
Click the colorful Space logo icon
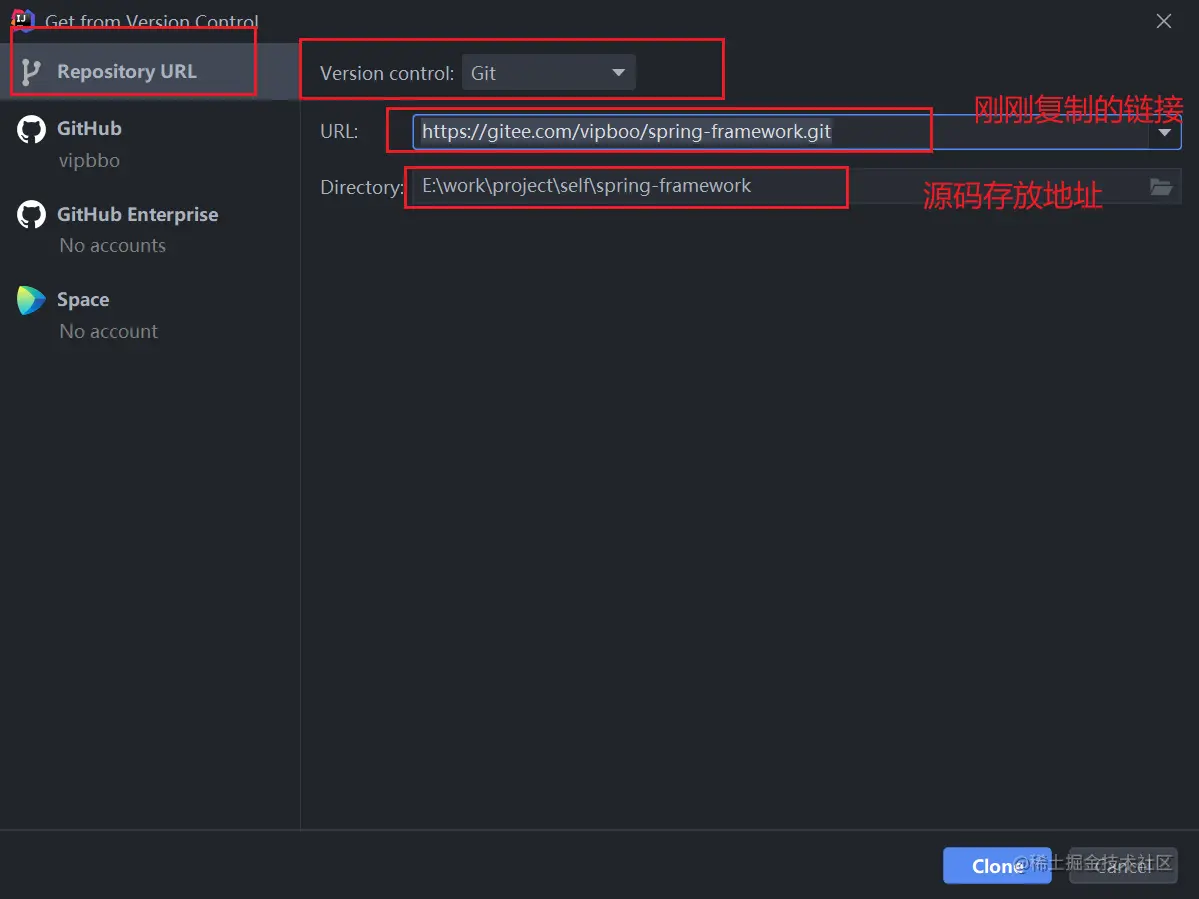[x=31, y=300]
